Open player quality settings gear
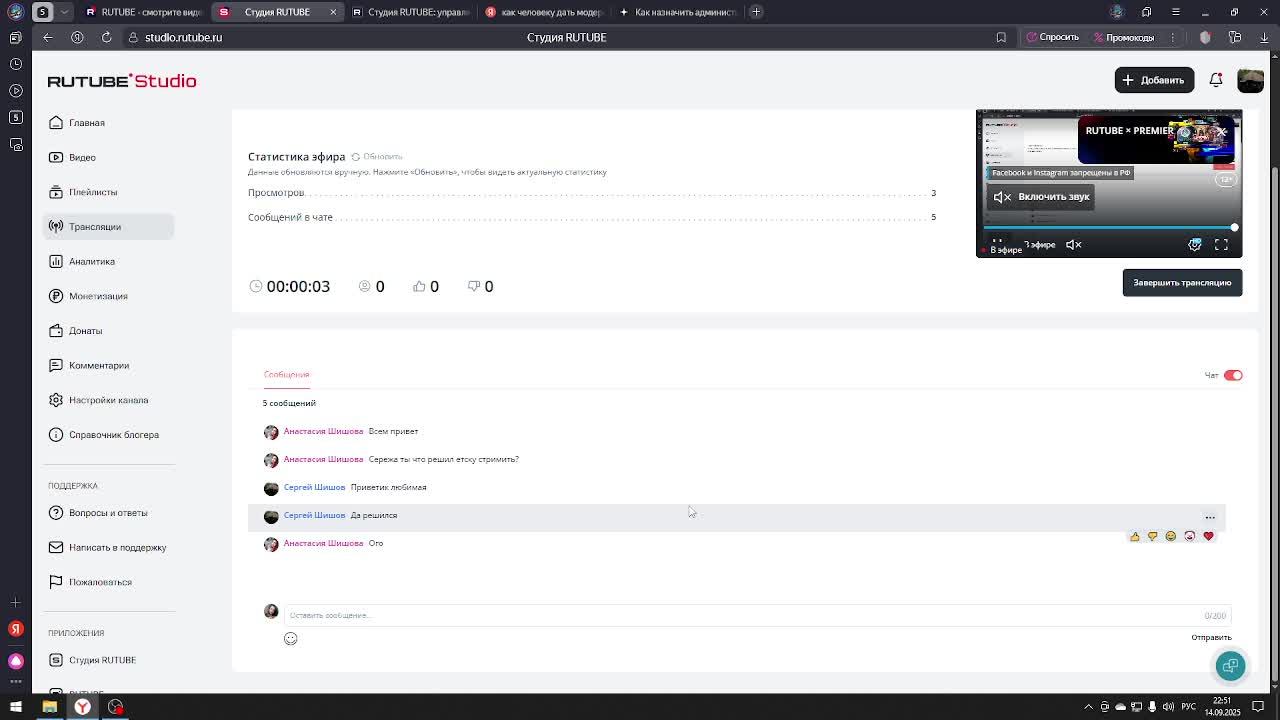 [x=1195, y=245]
